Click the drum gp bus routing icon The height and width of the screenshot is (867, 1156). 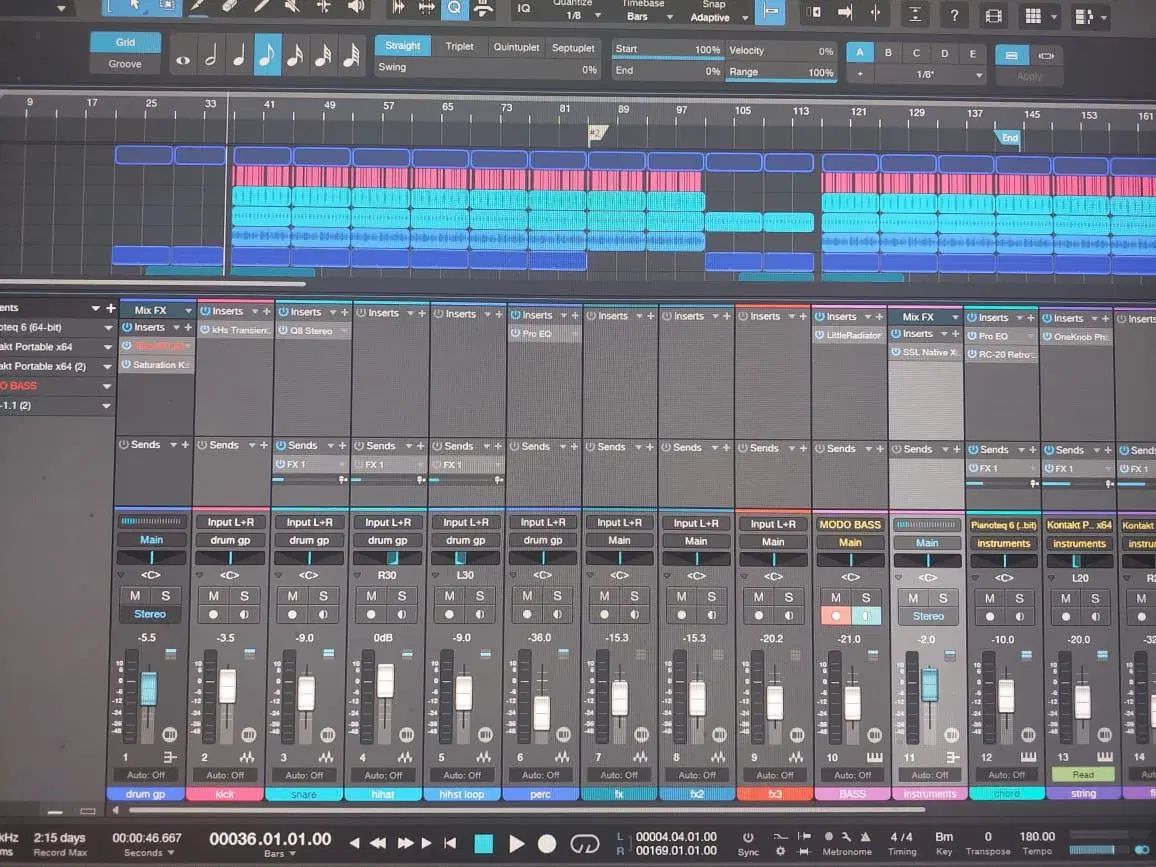coord(170,757)
